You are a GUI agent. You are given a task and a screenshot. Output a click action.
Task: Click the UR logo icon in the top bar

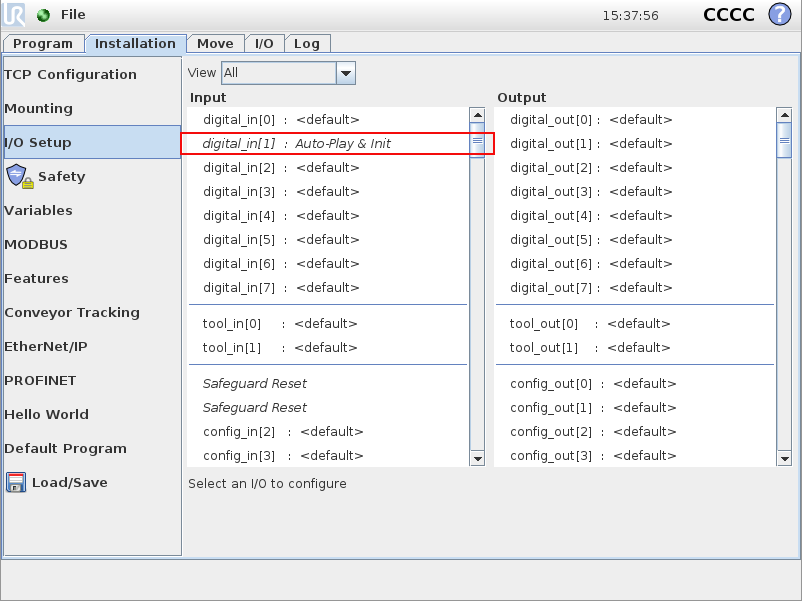click(x=14, y=15)
